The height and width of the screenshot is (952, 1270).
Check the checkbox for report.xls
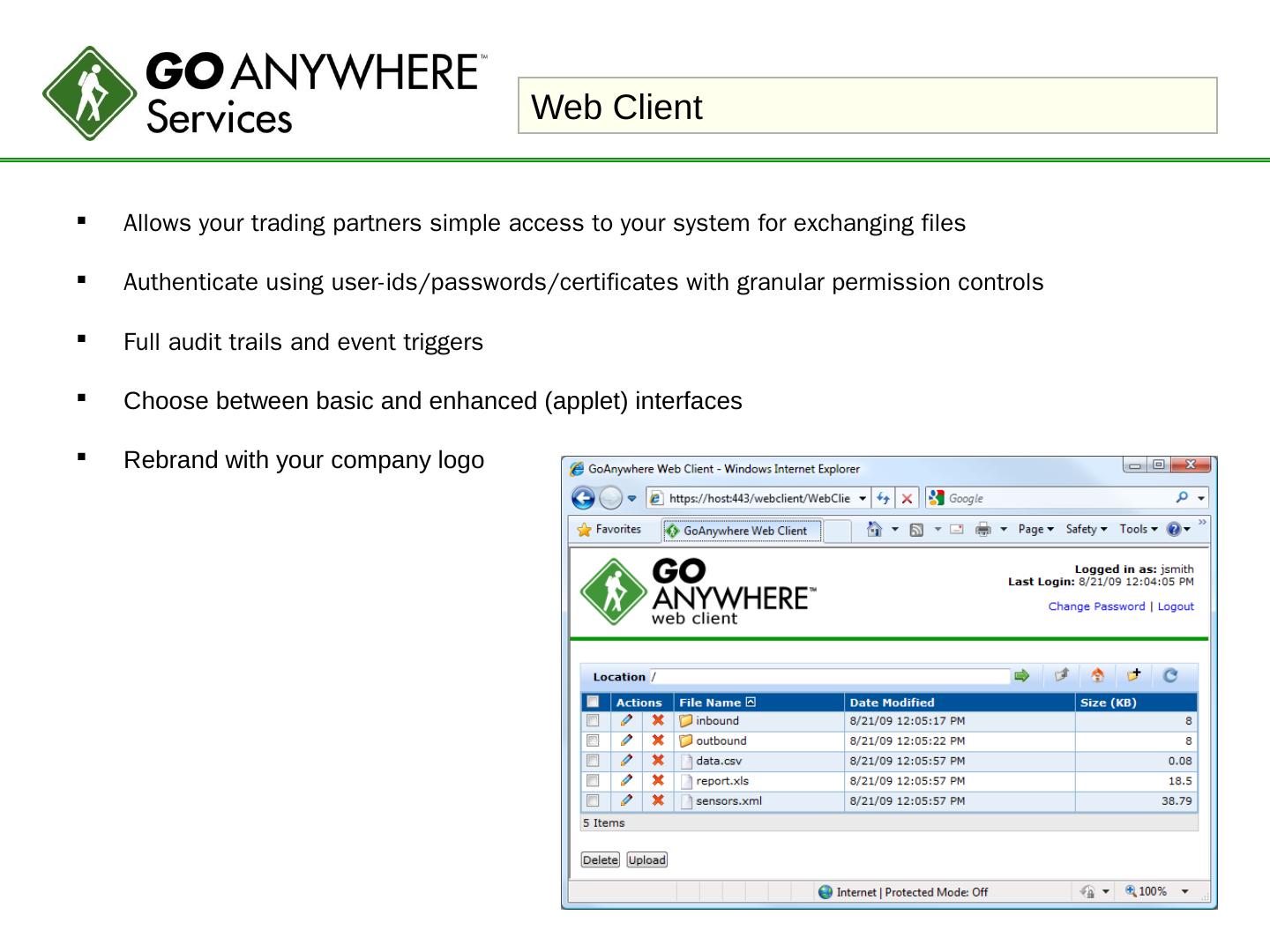[594, 781]
